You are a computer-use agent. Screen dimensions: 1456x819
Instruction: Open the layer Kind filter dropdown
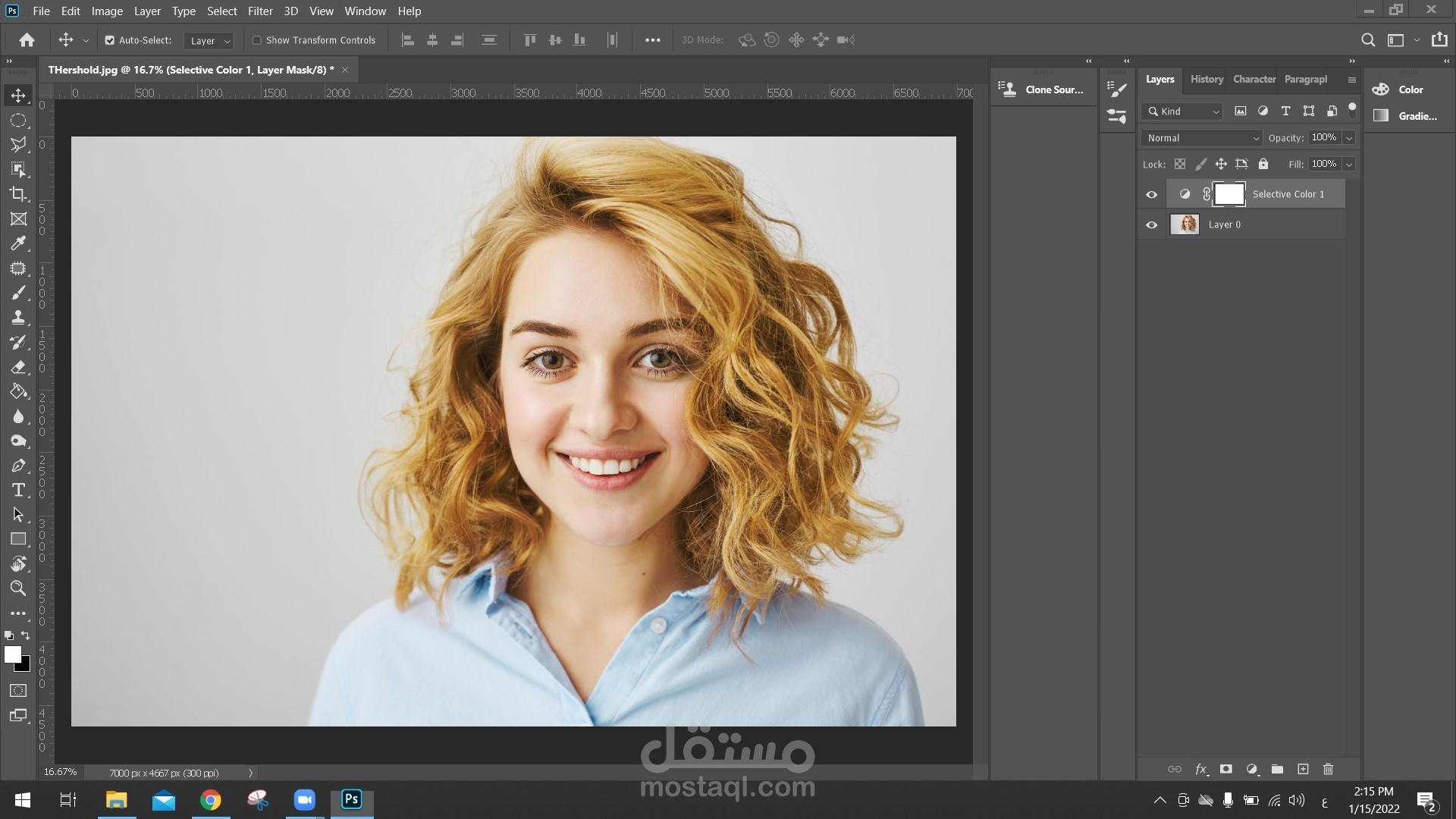(1183, 111)
